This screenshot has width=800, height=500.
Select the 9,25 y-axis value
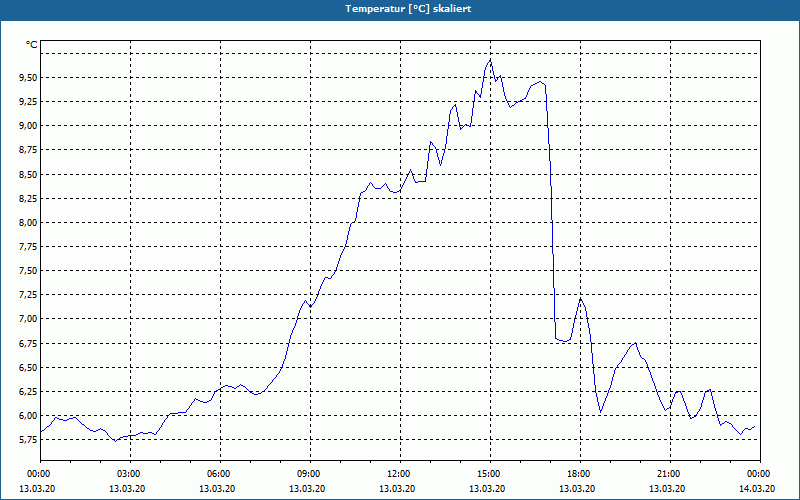pyautogui.click(x=29, y=102)
